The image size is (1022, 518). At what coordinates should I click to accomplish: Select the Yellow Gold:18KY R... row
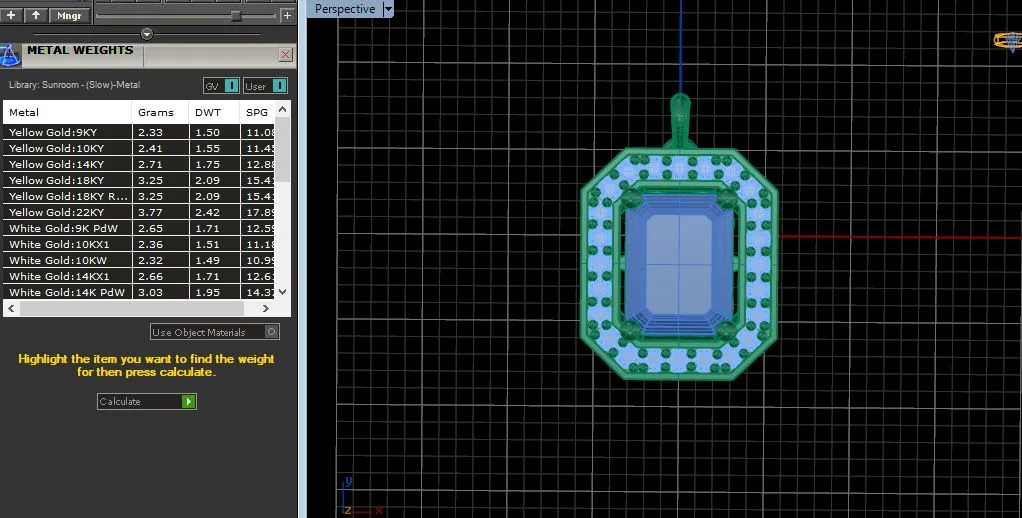[138, 196]
